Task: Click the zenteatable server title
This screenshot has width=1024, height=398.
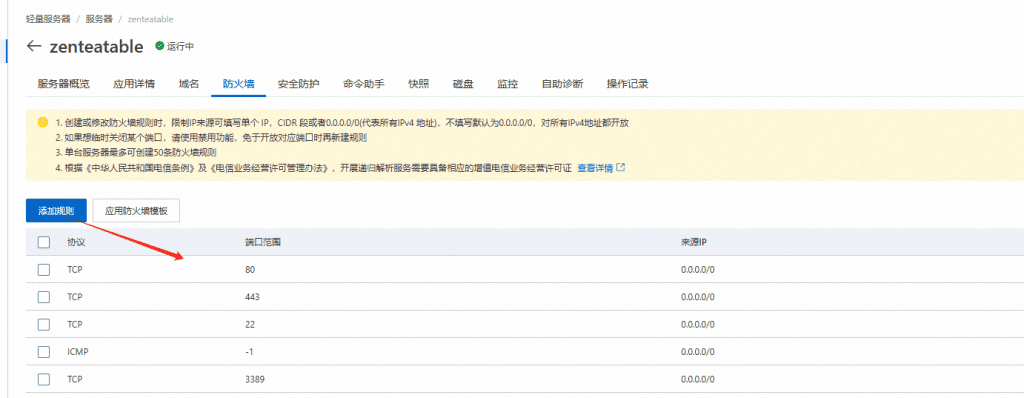Action: click(x=96, y=46)
